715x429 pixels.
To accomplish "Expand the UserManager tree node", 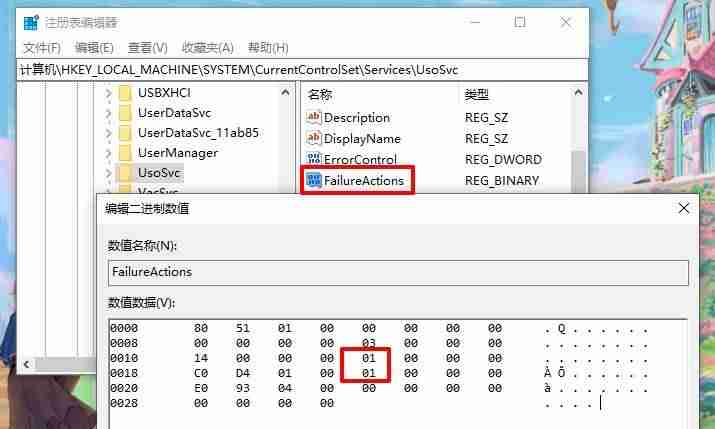I will pos(108,153).
